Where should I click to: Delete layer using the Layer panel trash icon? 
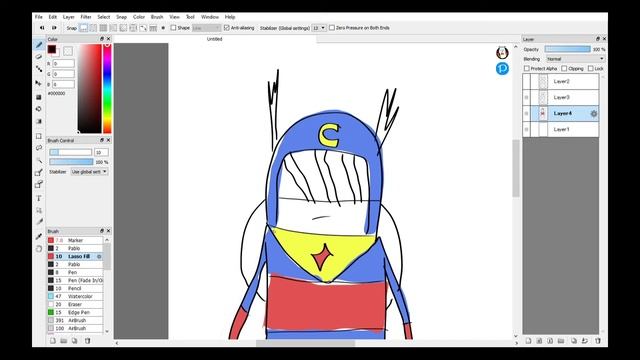pos(598,341)
